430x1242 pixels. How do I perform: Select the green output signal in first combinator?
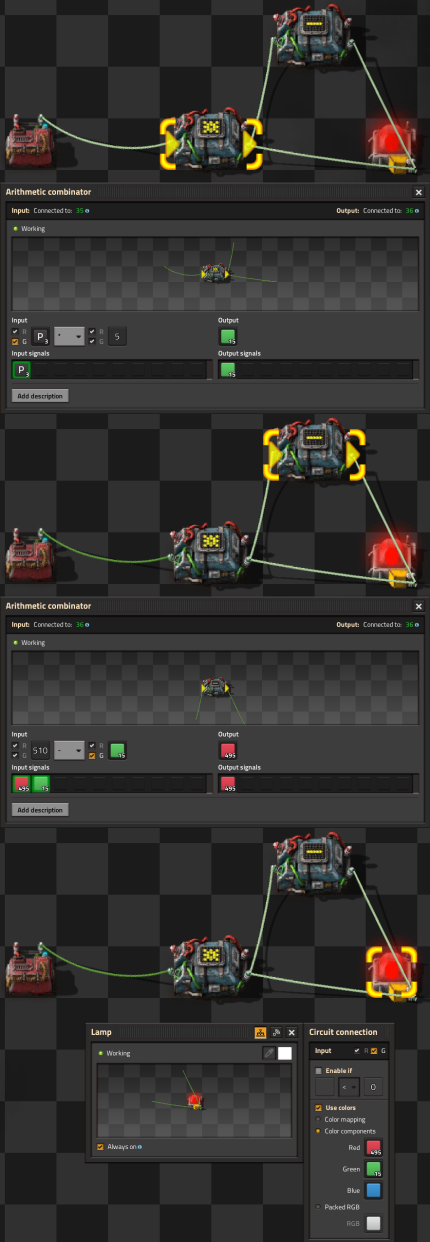point(227,337)
